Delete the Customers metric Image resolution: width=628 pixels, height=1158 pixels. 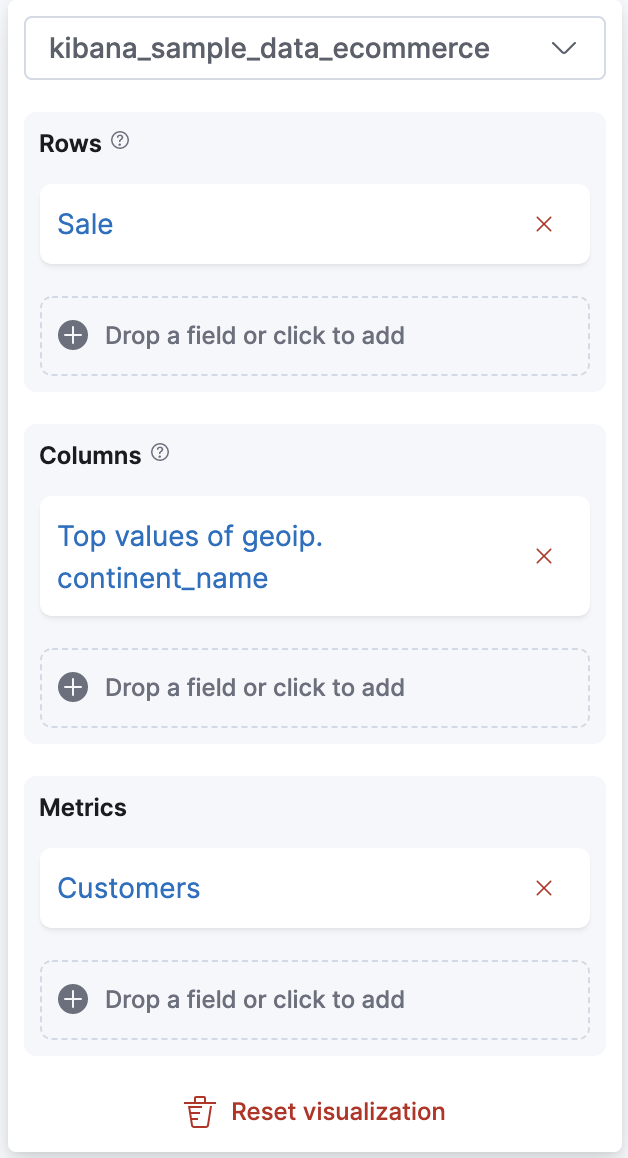pyautogui.click(x=544, y=888)
